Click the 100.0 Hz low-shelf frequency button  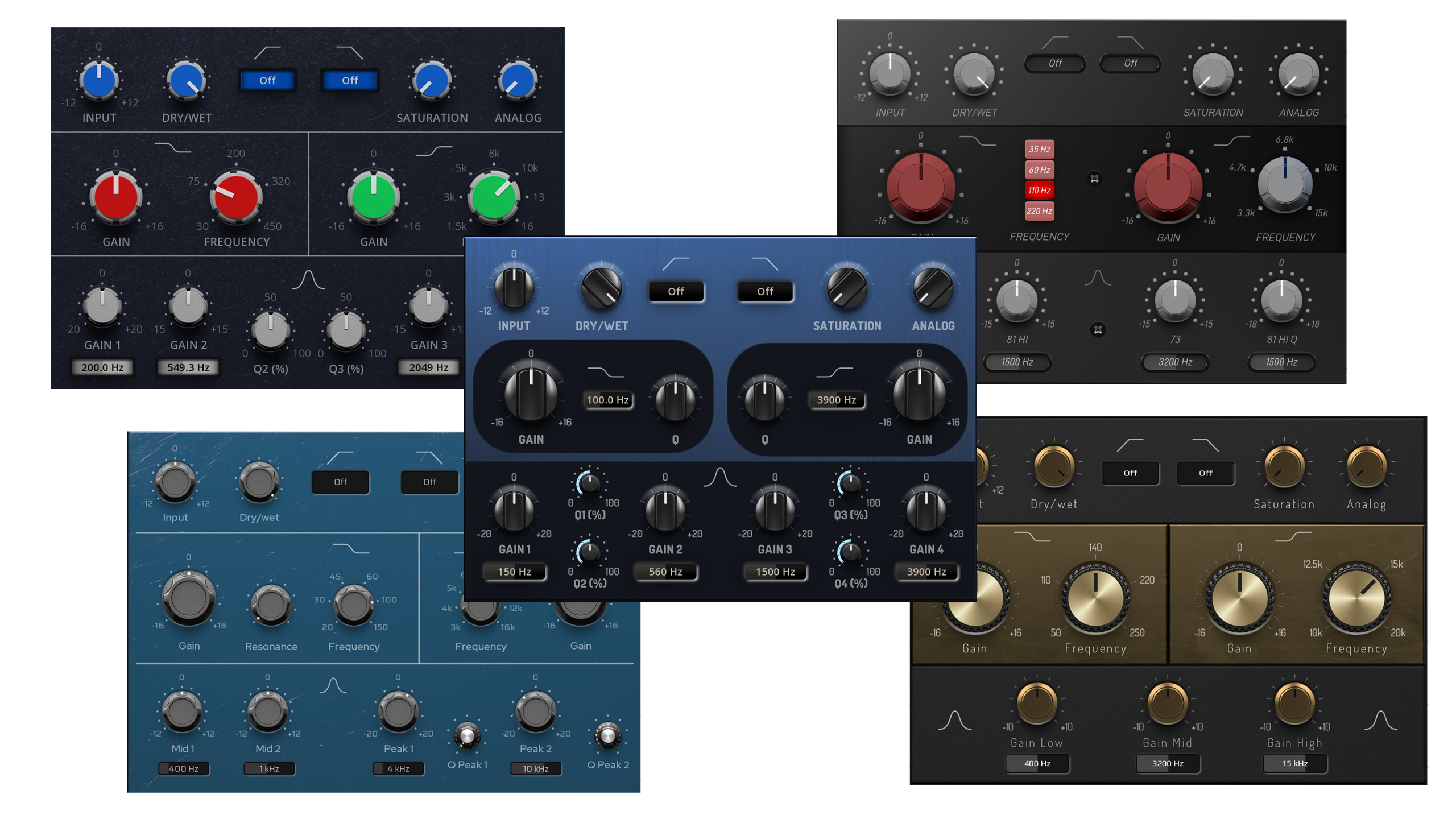coord(607,400)
